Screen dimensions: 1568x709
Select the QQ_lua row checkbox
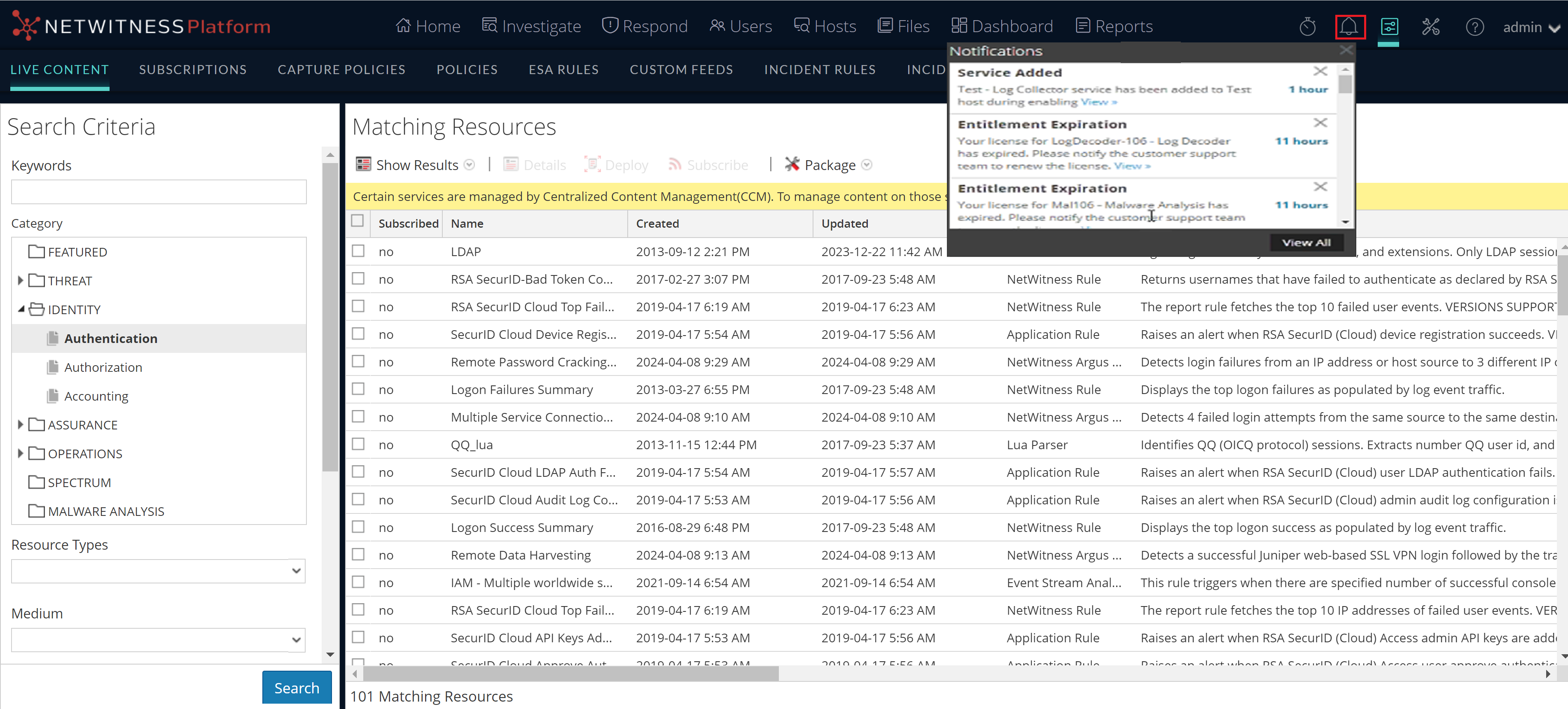358,444
